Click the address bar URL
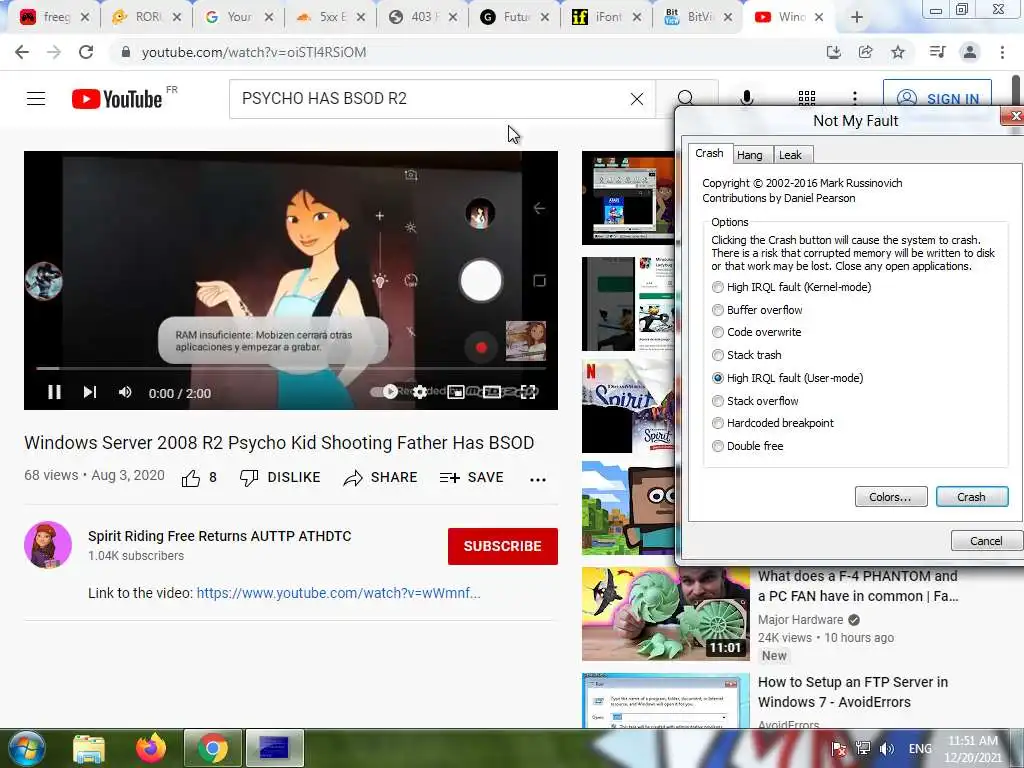Image resolution: width=1024 pixels, height=768 pixels. coord(253,52)
